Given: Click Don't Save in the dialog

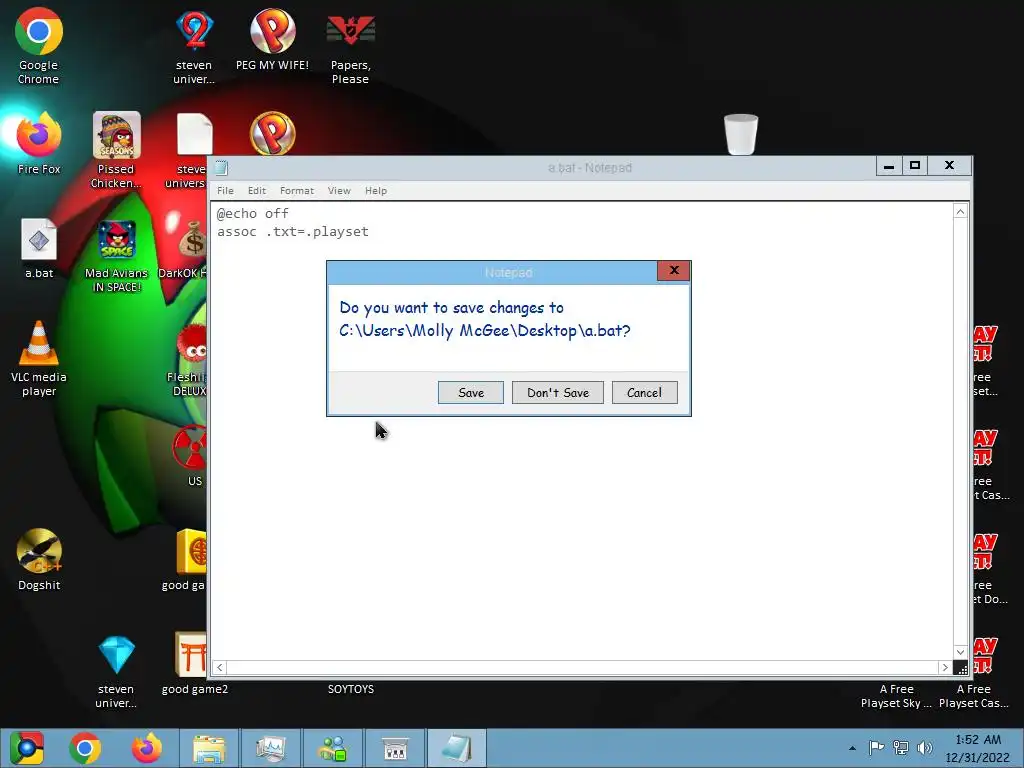Looking at the screenshot, I should [558, 392].
